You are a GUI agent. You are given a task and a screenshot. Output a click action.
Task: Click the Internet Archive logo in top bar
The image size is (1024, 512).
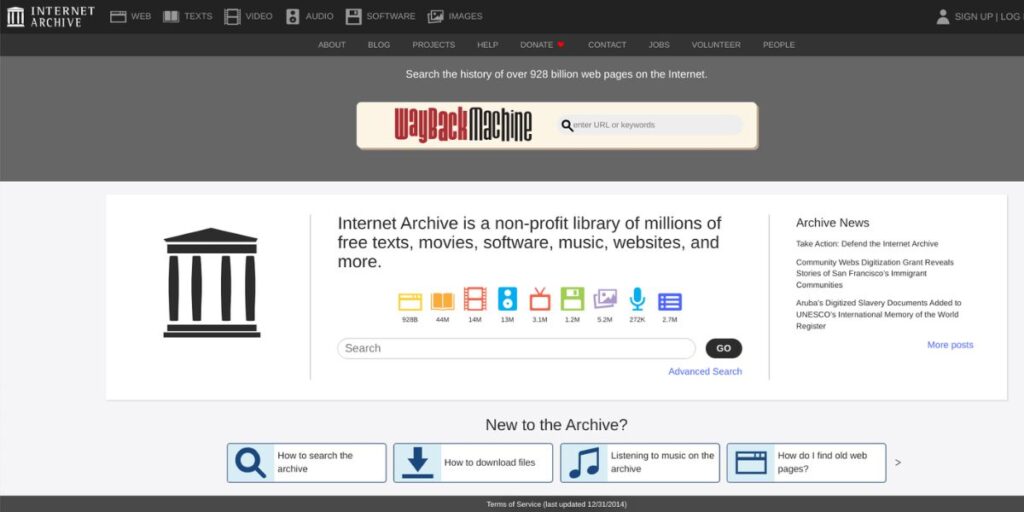coord(51,16)
